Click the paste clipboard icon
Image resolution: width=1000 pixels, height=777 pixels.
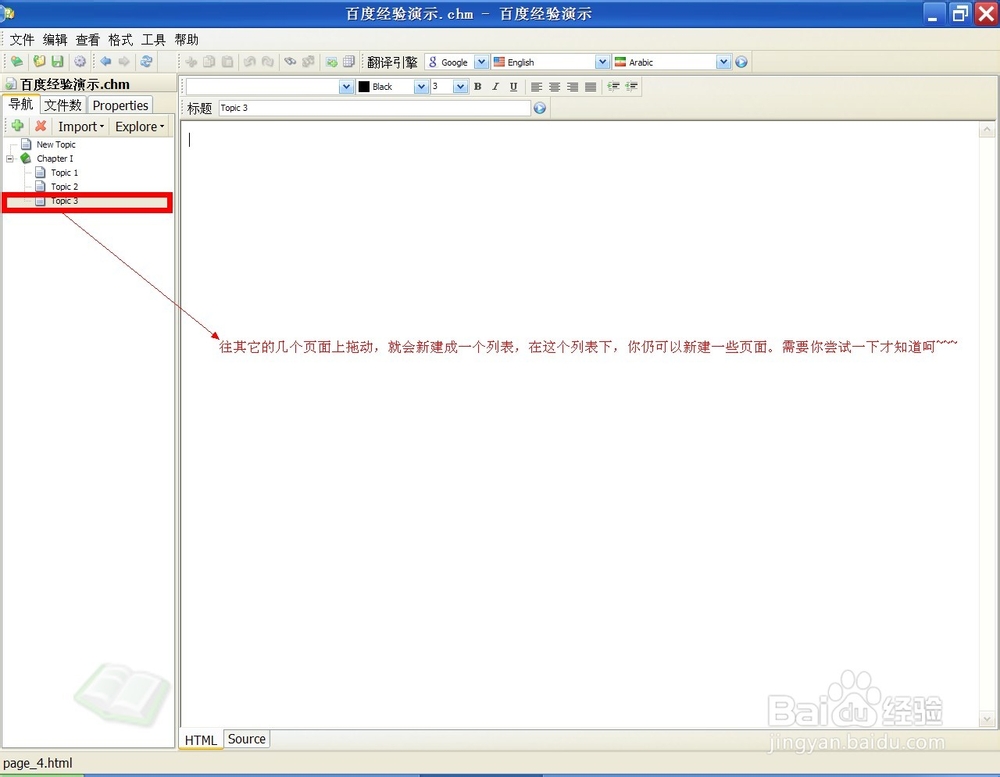coord(227,62)
